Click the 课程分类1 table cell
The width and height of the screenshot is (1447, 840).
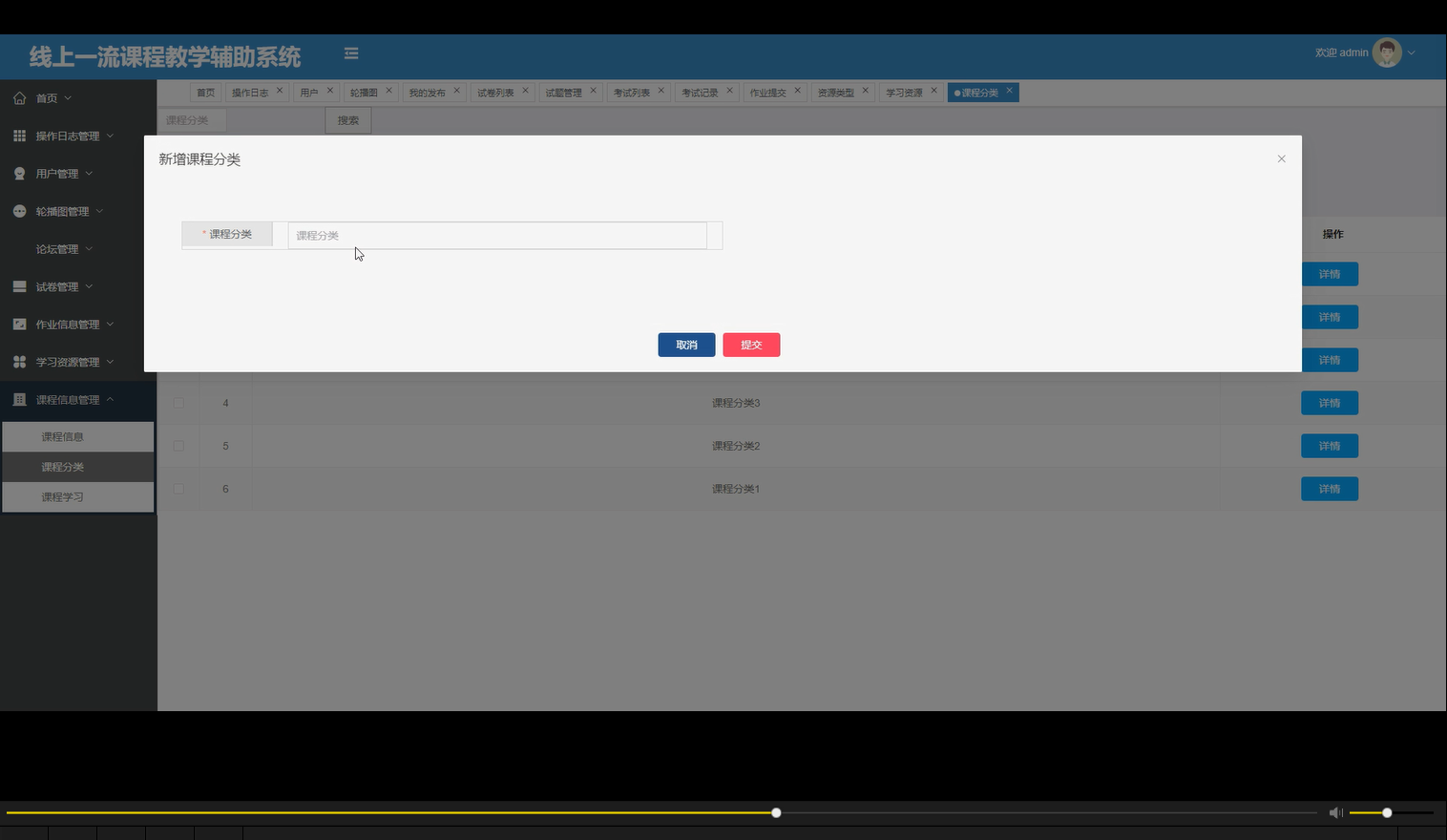click(736, 489)
